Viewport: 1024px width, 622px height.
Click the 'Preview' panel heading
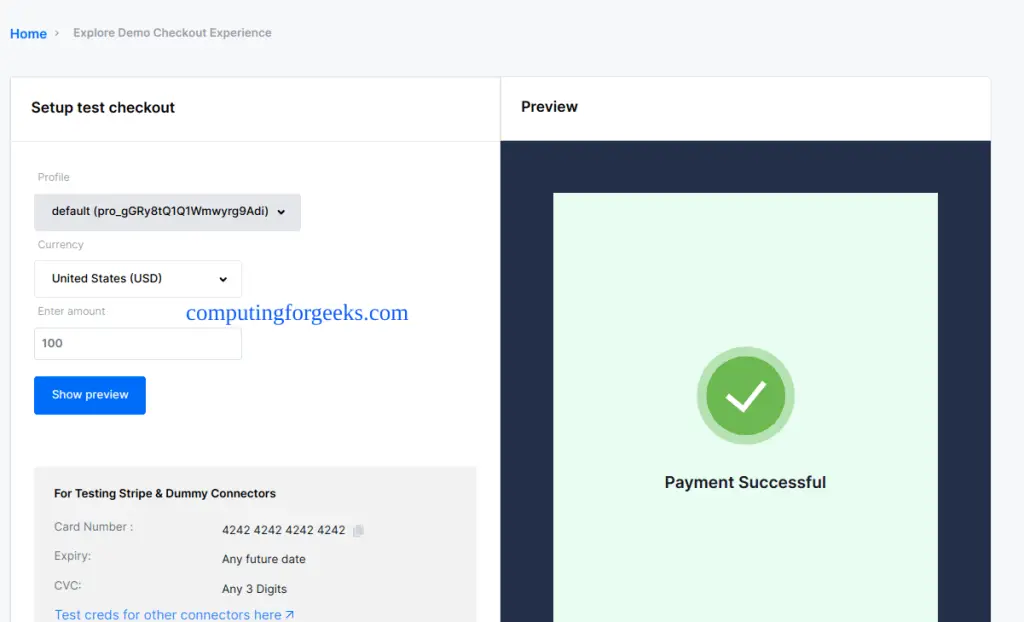pos(549,106)
